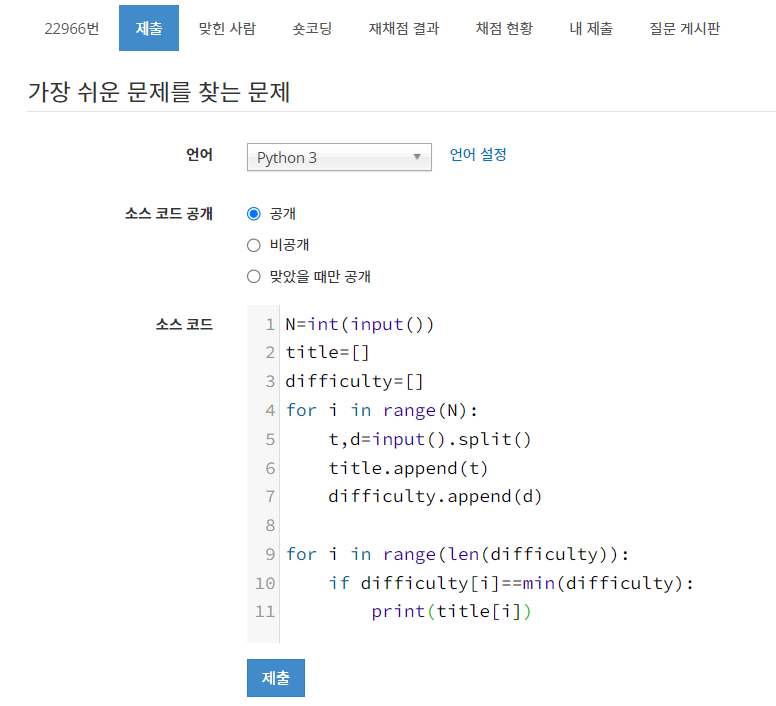Select 맞았을 때만 공개 radio option
This screenshot has height=706, width=776.
coord(253,276)
